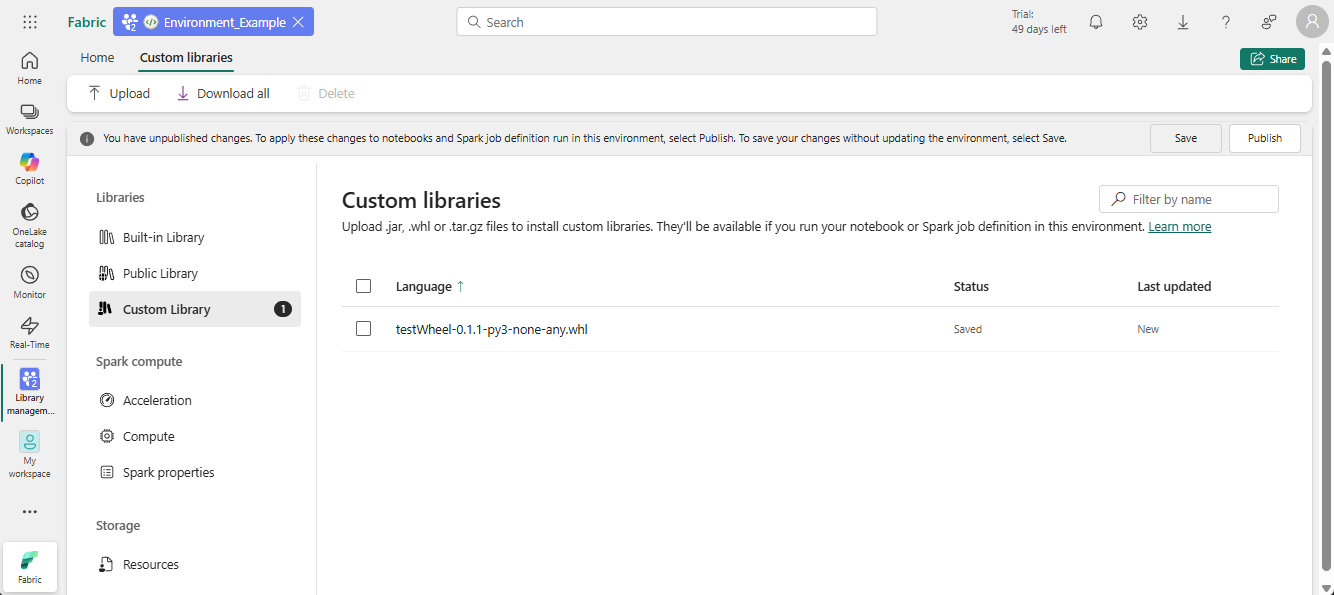Click the Saved status cell
The image size is (1334, 595).
968,329
